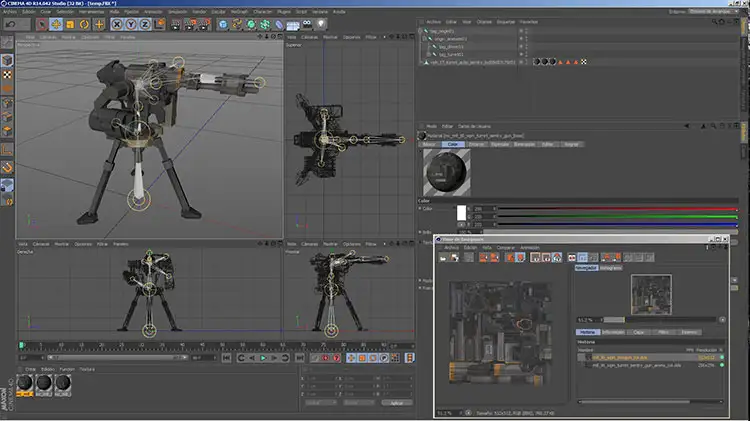Switch to Especular material tab
750x421 pixels.
click(500, 144)
